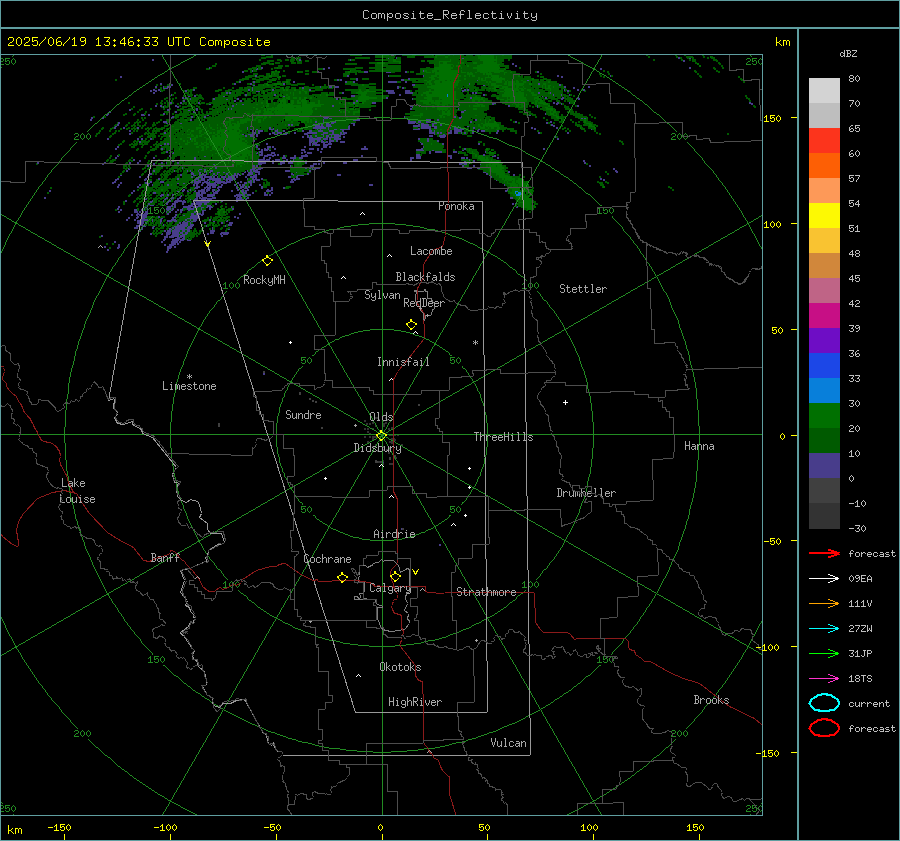Viewport: 900px width, 841px height.
Task: Click the yellow radar site marker at Didsbury
Action: (382, 436)
